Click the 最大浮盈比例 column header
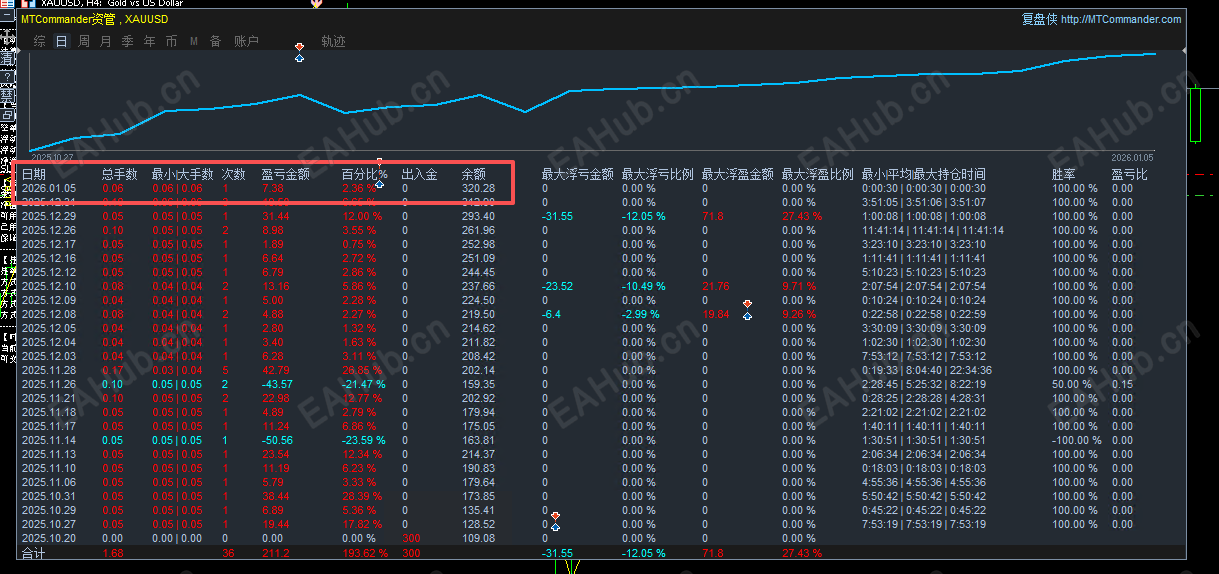 pyautogui.click(x=817, y=174)
